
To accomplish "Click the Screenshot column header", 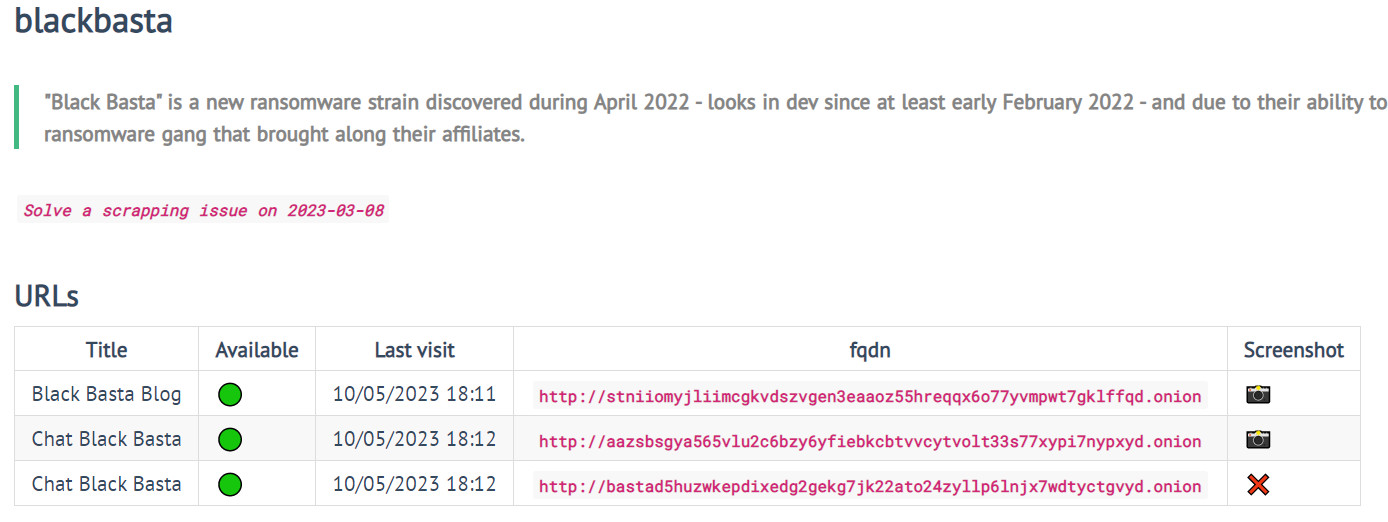I will click(1294, 350).
